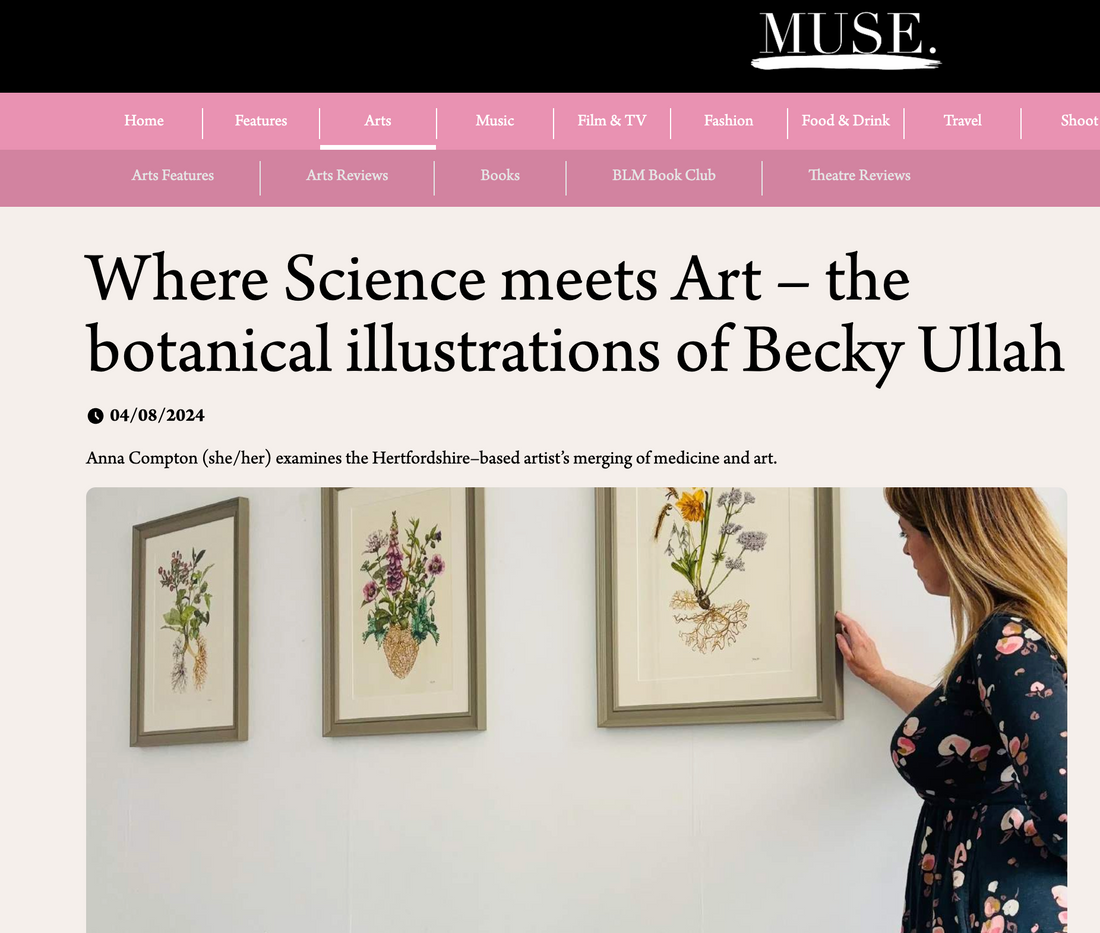Go to the Features section
Screen dimensions: 1100x933
pyautogui.click(x=261, y=121)
